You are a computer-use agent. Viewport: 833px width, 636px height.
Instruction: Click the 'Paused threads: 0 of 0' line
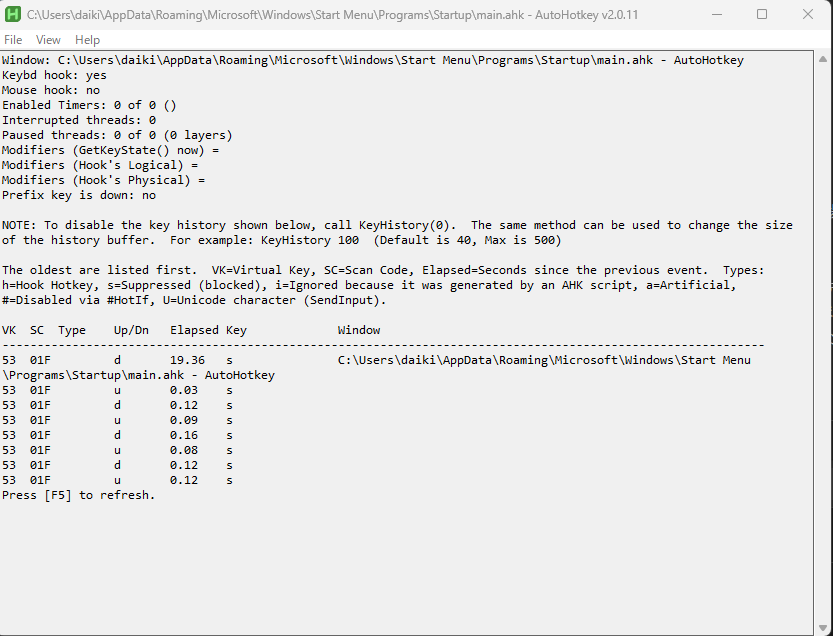tap(117, 135)
